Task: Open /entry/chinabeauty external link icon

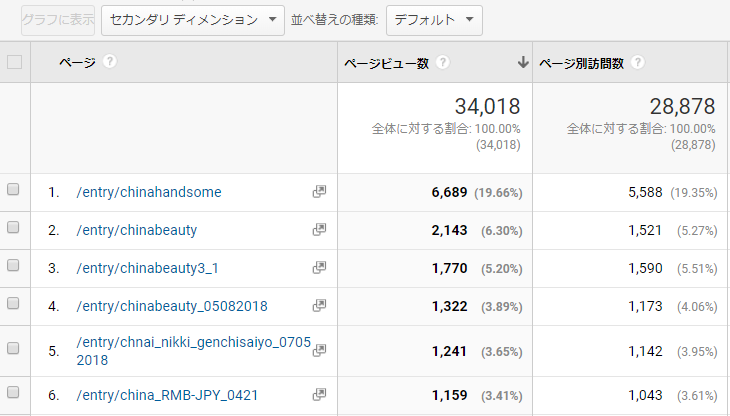Action: click(319, 229)
